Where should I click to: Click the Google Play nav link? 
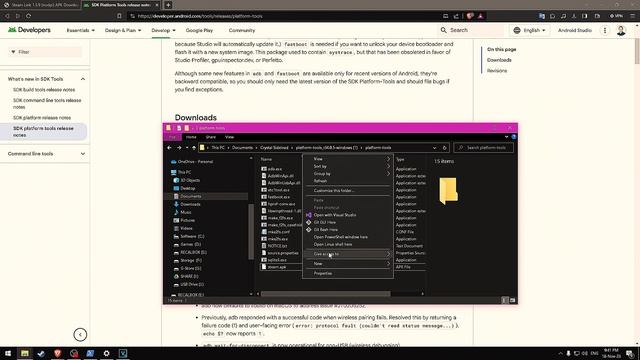199,30
